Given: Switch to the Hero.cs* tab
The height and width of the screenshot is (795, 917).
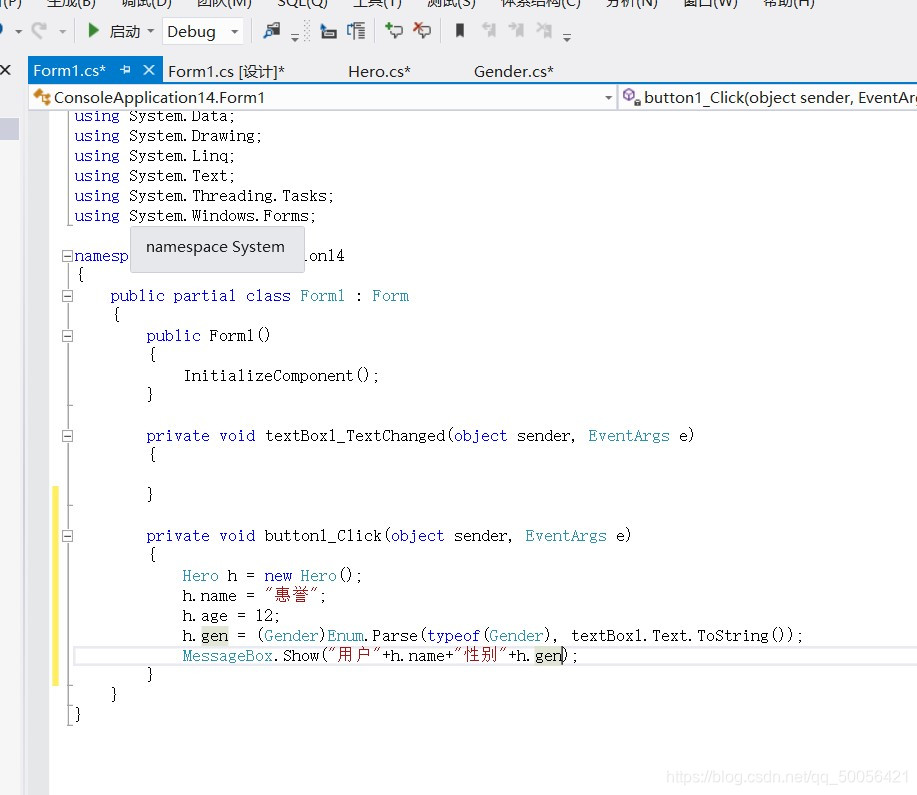Looking at the screenshot, I should [x=379, y=71].
